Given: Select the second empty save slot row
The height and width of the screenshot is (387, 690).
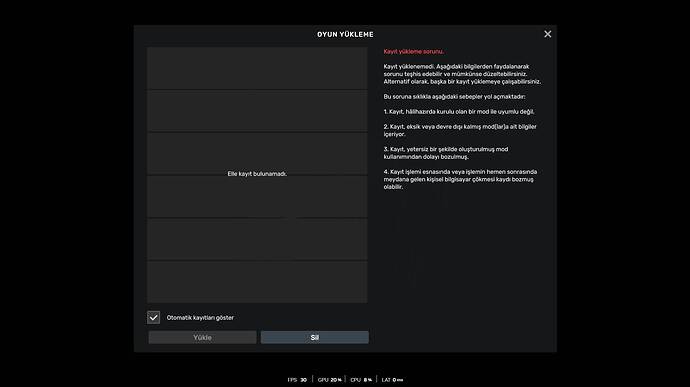Looking at the screenshot, I should (257, 111).
